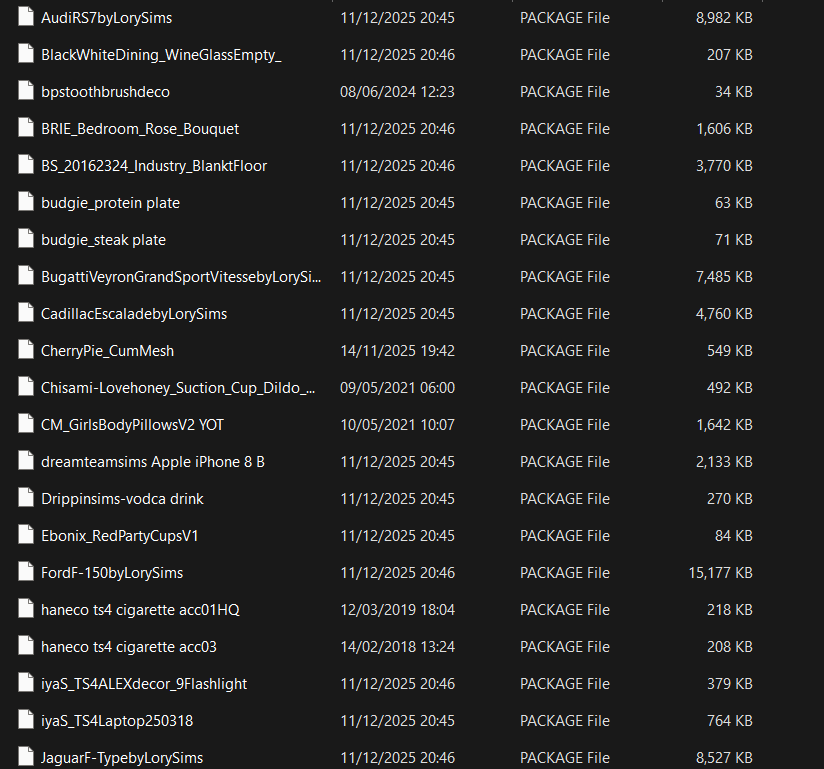824x769 pixels.
Task: Click the 270 KB size cell
Action: click(730, 499)
